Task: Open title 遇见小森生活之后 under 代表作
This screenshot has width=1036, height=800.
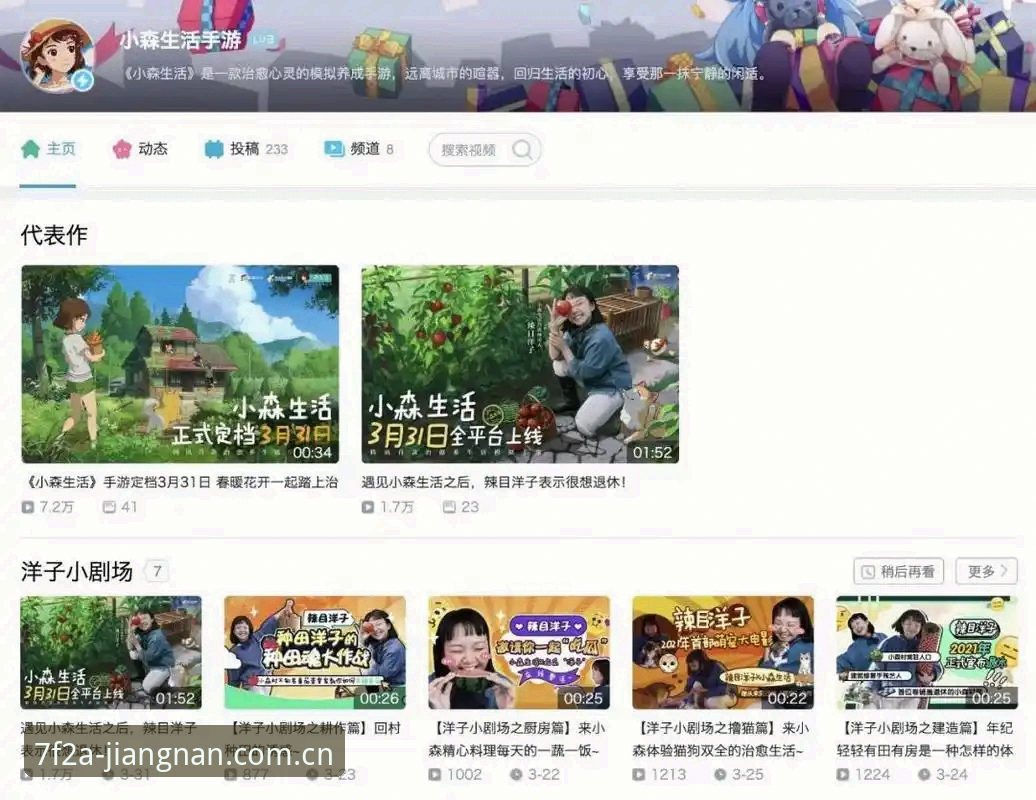Action: (494, 482)
